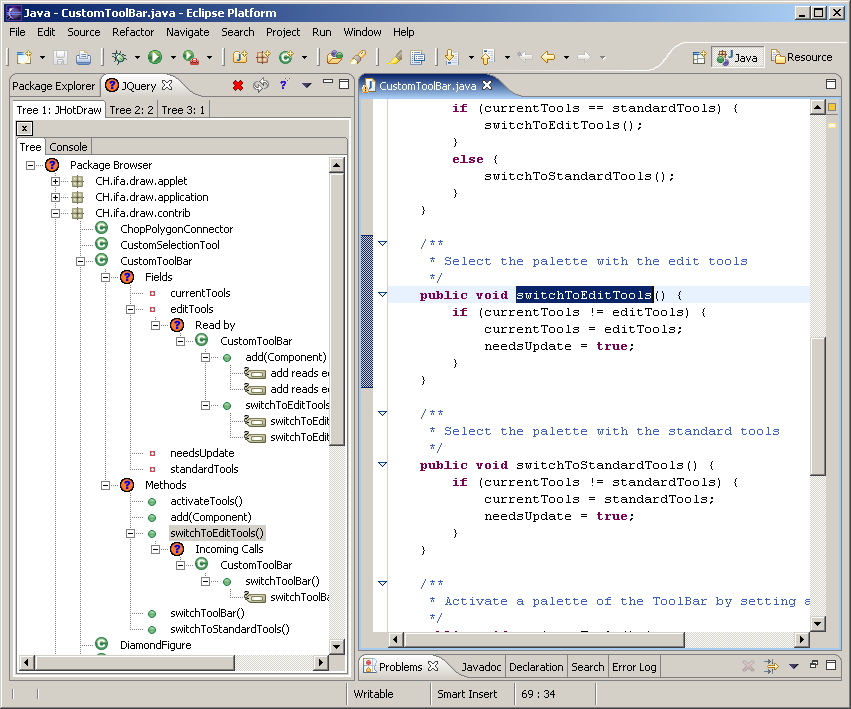Click the New Java Class icon
851x709 pixels.
click(x=286, y=57)
